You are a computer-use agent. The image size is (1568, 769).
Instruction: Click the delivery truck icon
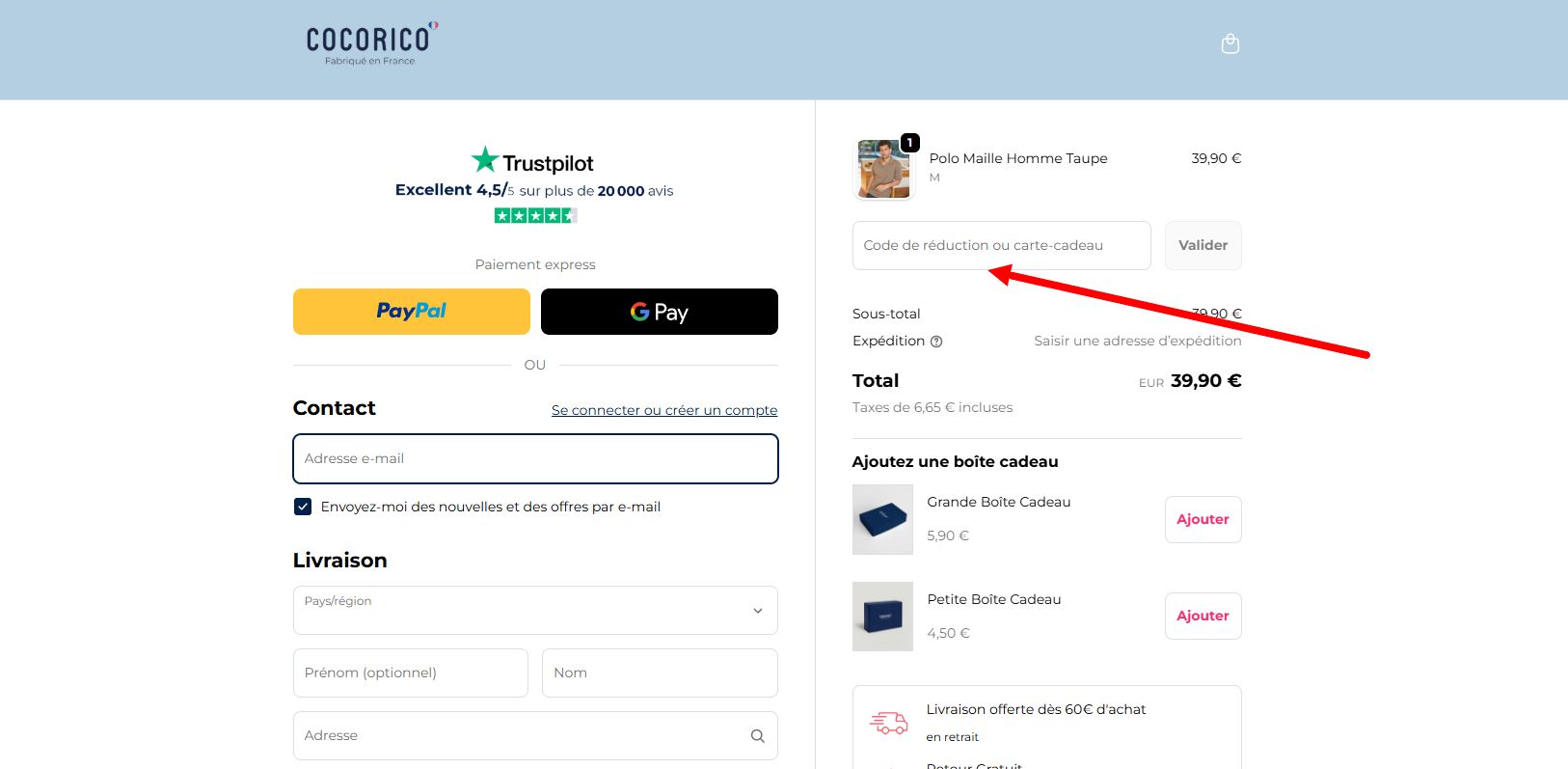(888, 723)
